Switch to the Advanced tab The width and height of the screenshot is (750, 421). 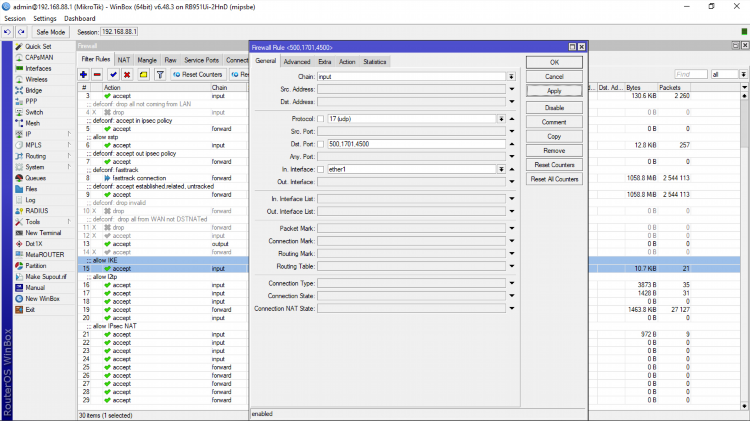click(x=297, y=62)
